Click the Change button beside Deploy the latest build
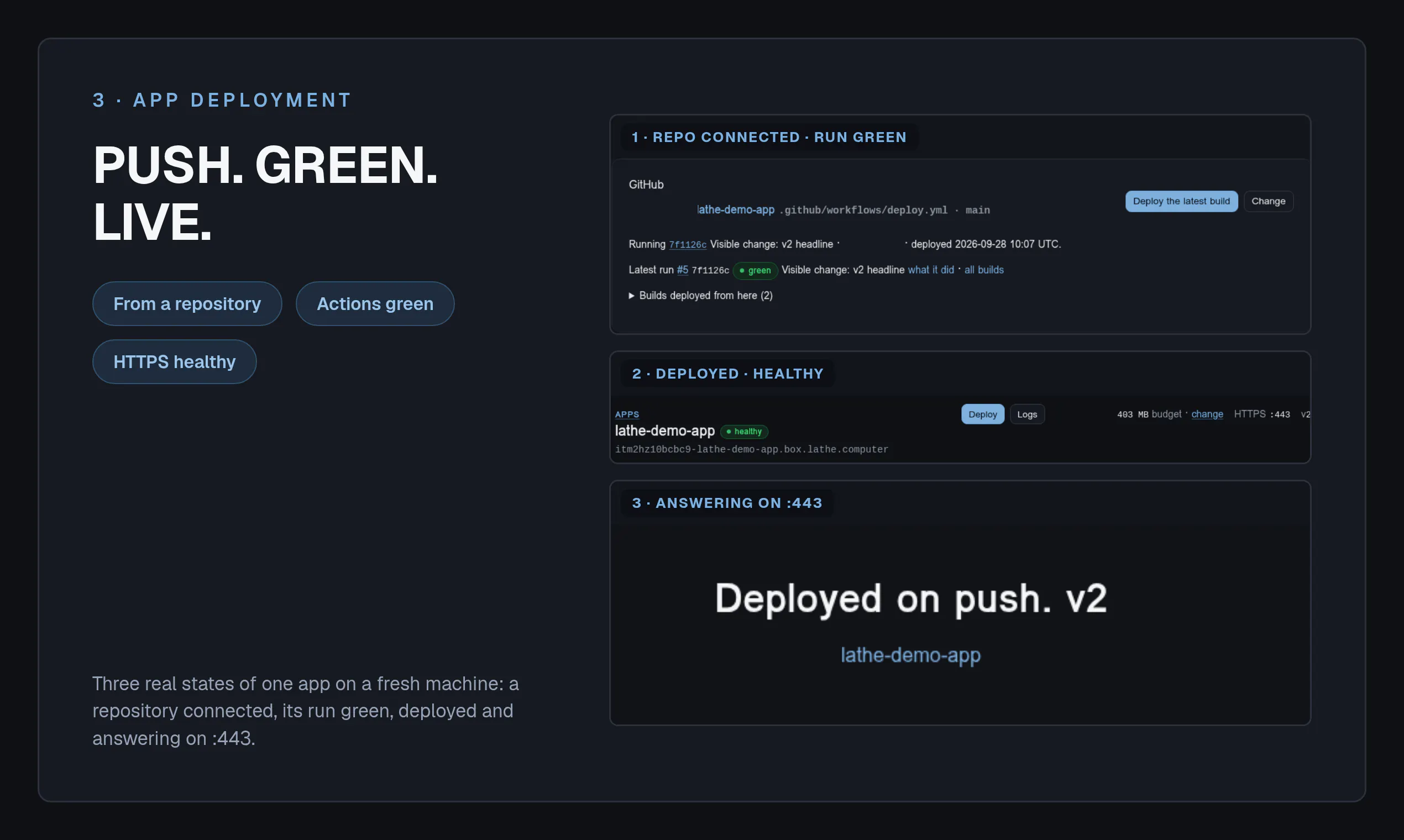 tap(1268, 201)
